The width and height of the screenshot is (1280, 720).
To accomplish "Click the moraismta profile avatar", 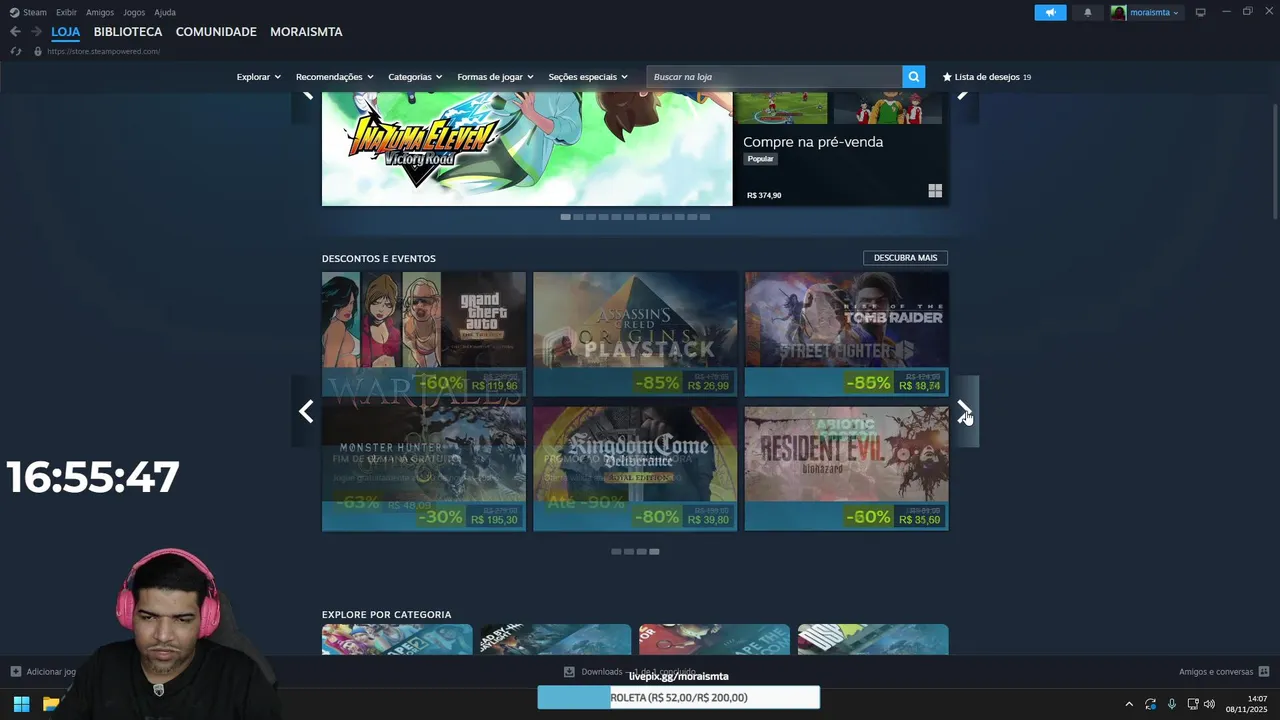I will tap(1118, 12).
